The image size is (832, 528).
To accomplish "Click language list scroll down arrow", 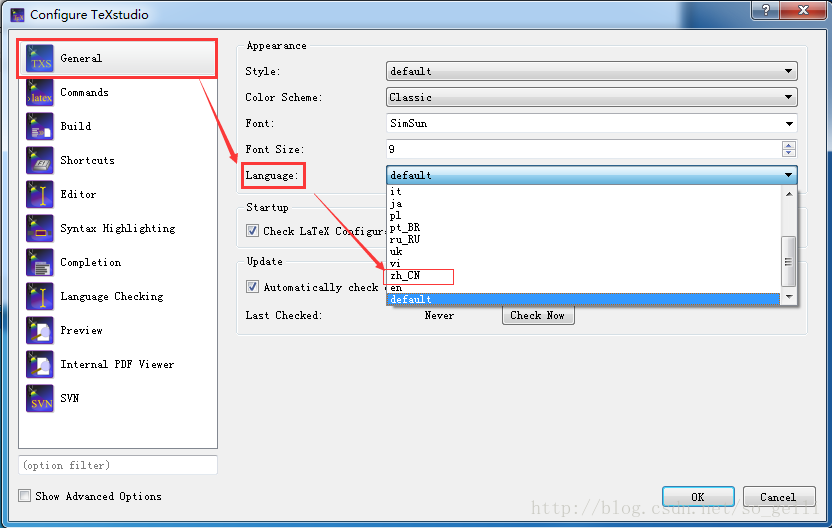I will (789, 297).
